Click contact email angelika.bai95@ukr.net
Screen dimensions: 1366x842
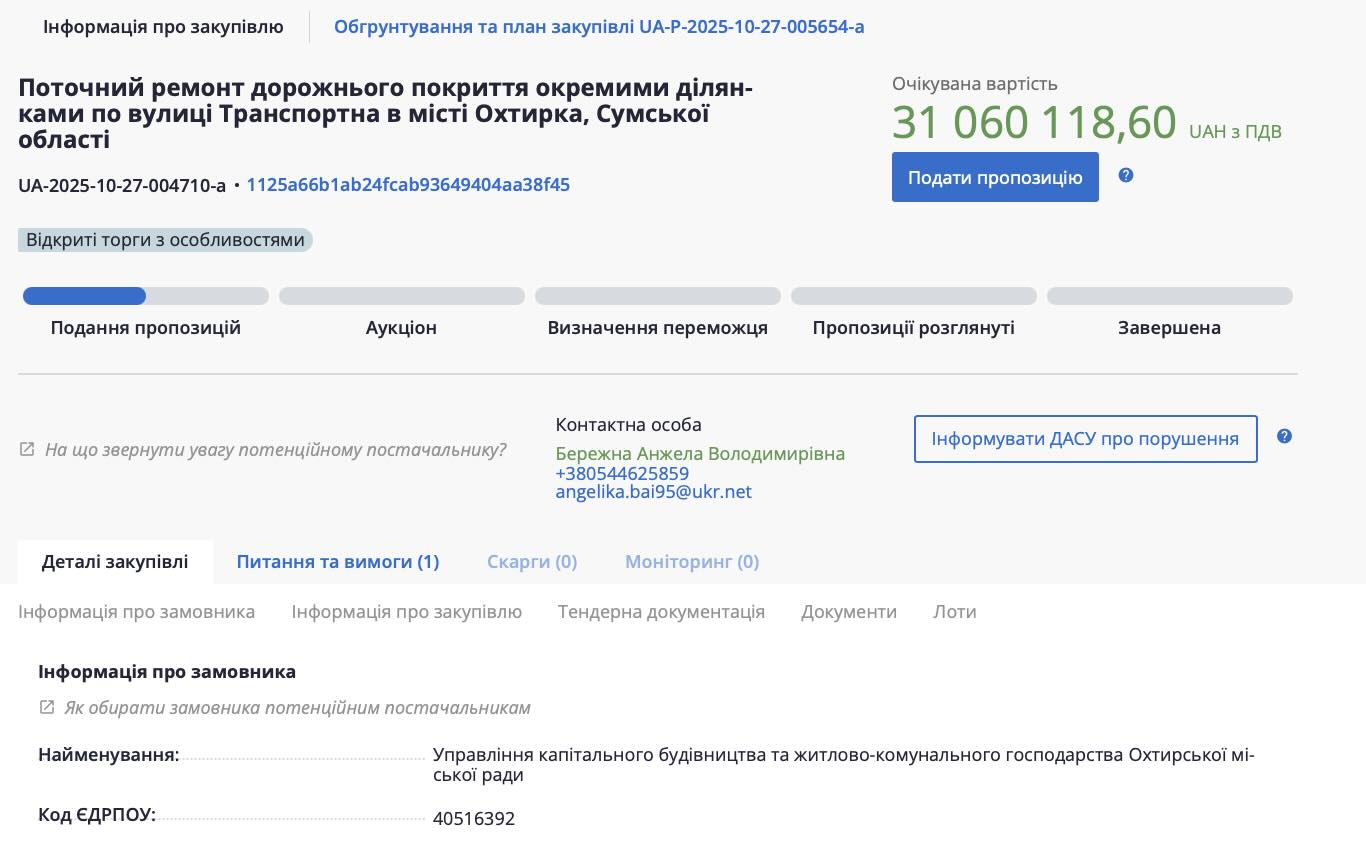click(x=653, y=492)
